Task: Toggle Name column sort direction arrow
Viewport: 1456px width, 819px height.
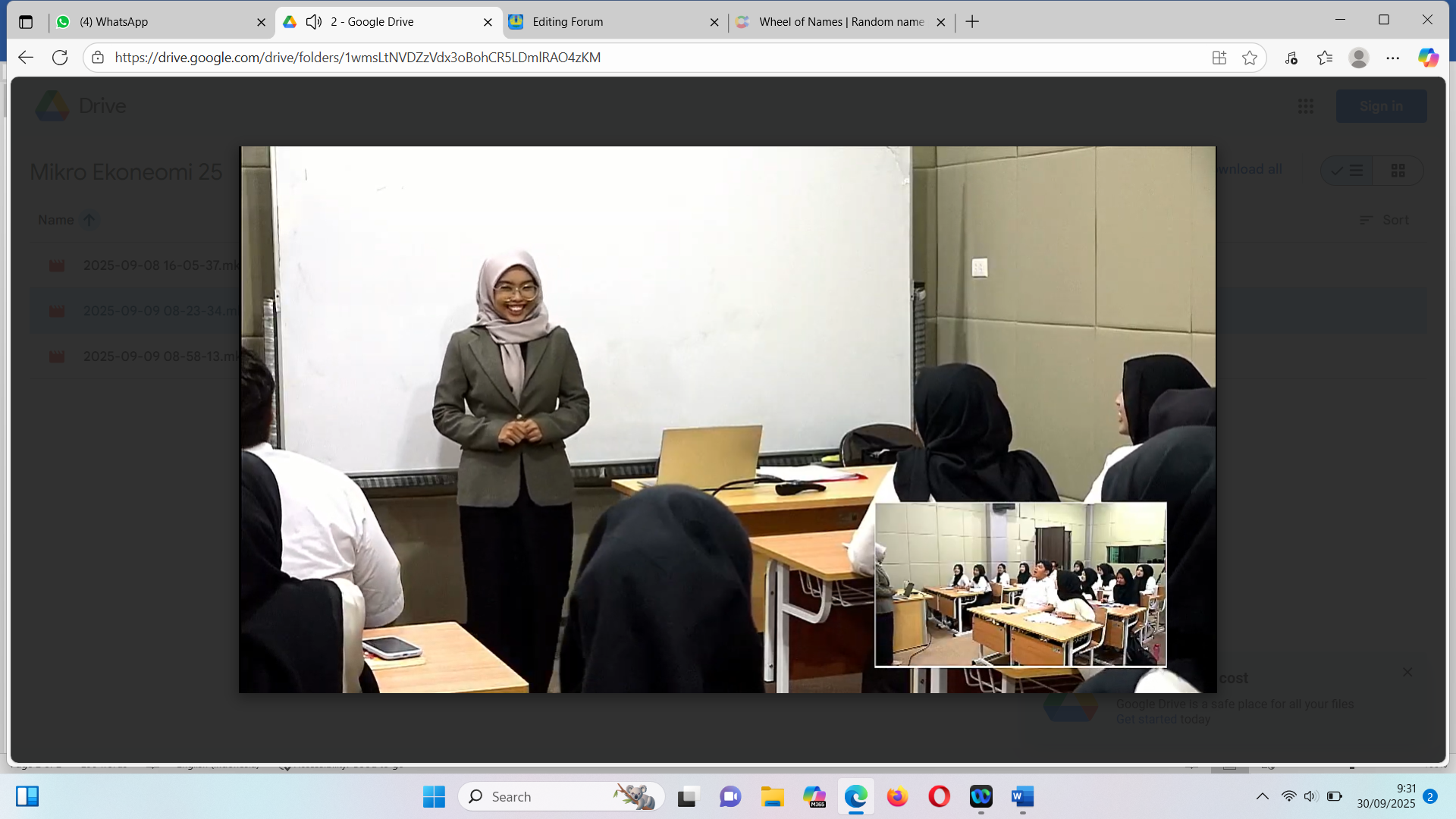Action: pyautogui.click(x=89, y=220)
